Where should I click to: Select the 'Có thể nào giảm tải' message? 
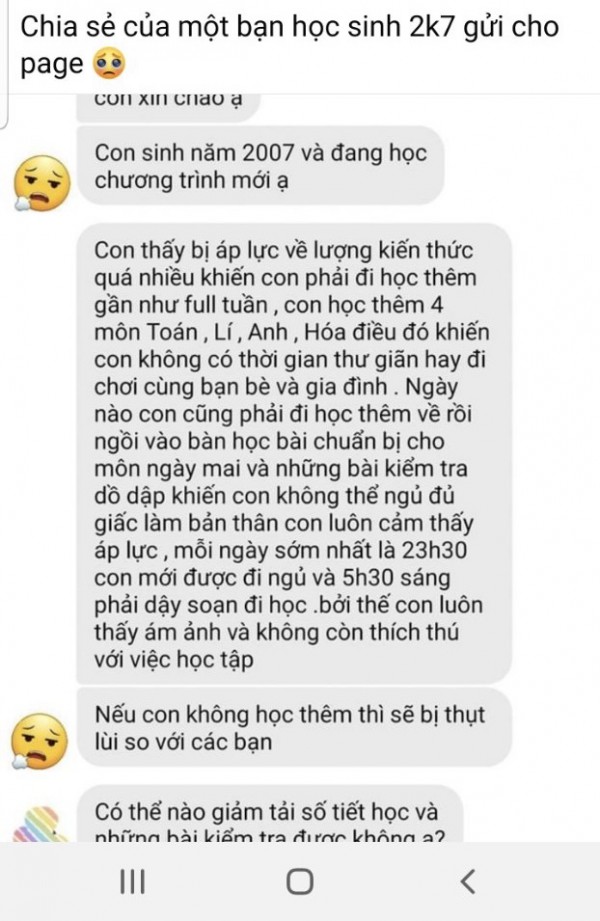270,814
